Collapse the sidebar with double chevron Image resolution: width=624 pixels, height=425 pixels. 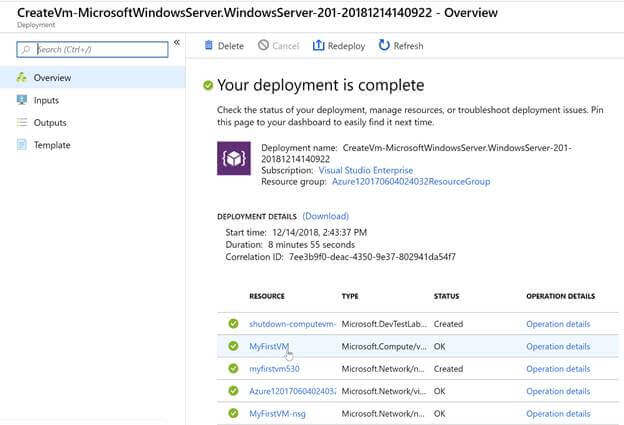[177, 43]
